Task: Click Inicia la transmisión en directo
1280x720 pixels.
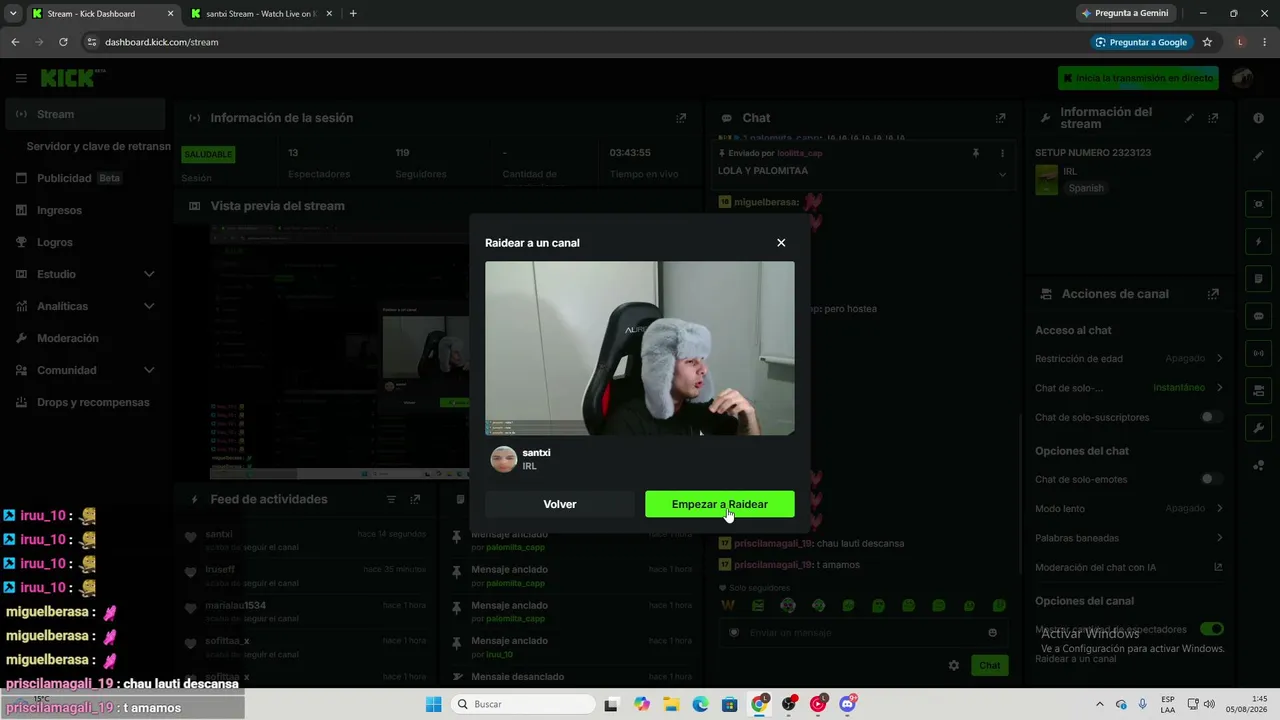Action: tap(1138, 78)
